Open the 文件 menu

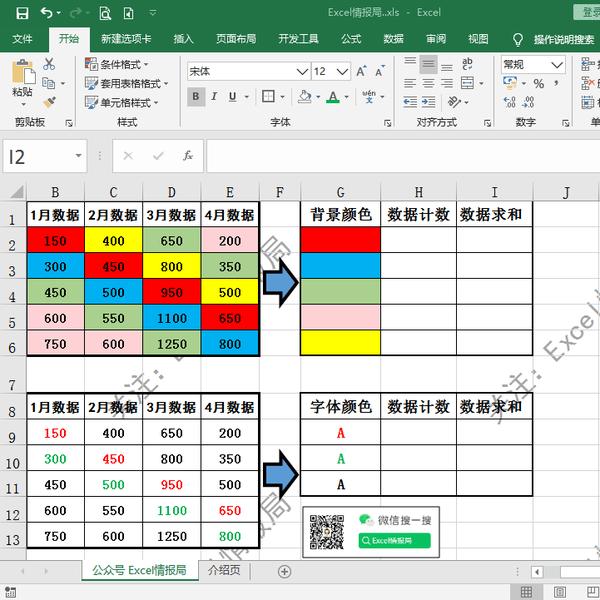pyautogui.click(x=22, y=39)
